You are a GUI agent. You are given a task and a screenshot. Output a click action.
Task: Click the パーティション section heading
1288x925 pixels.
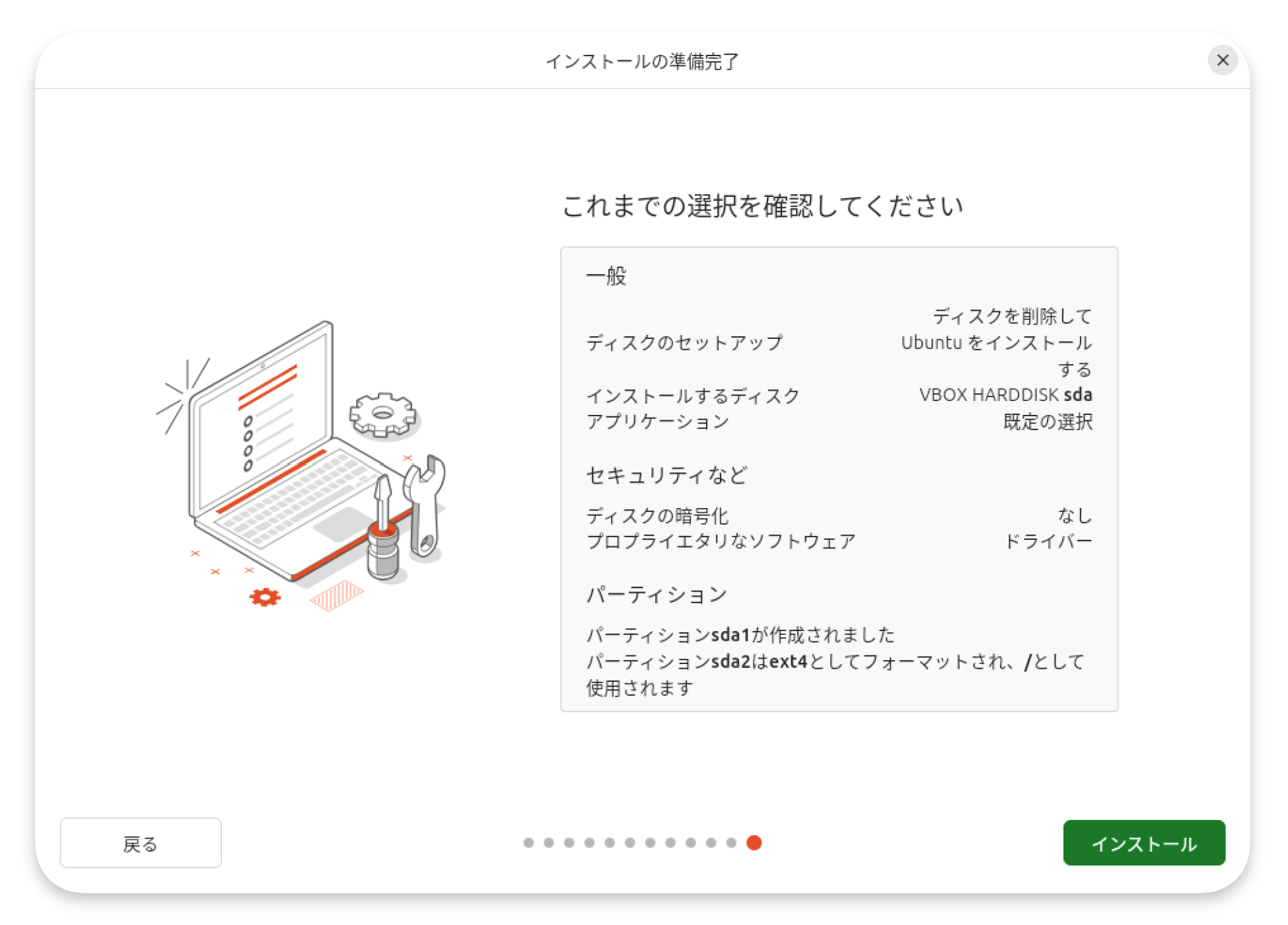[x=657, y=595]
